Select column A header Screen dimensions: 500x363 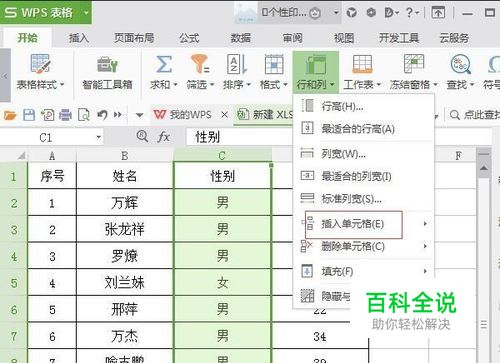52,156
